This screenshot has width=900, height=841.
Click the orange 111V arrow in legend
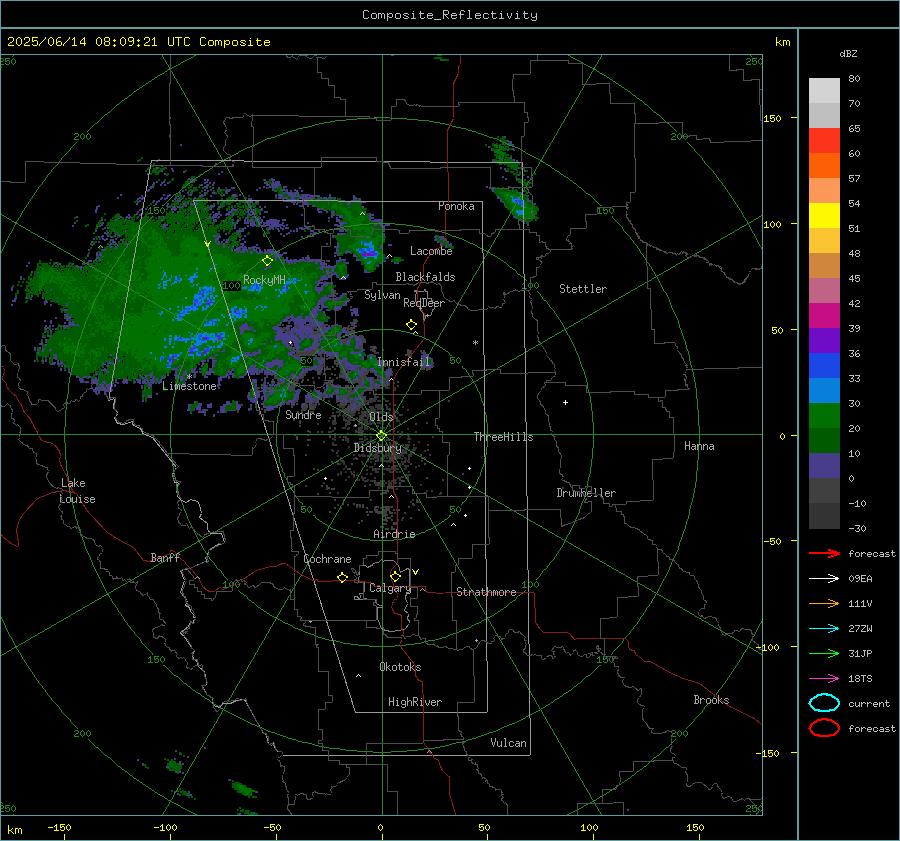click(824, 603)
